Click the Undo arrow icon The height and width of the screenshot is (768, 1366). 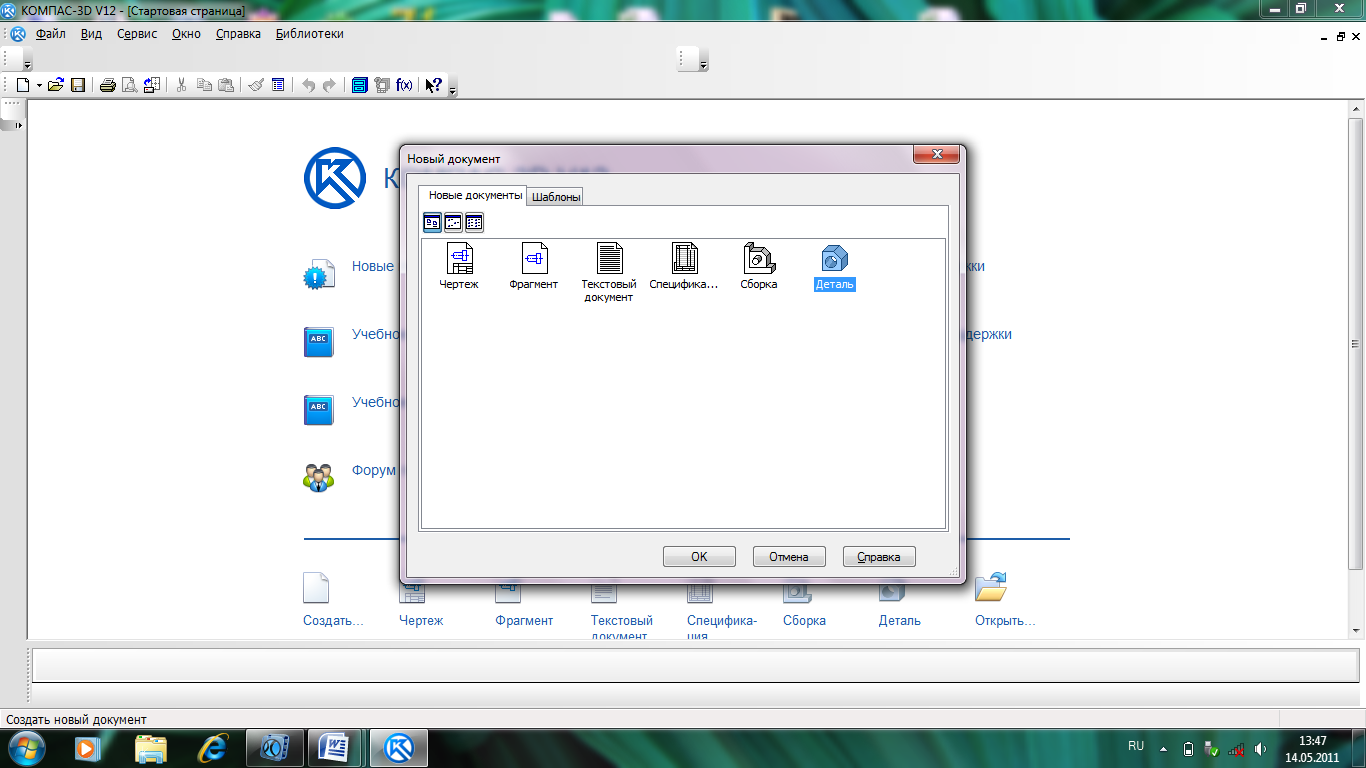(x=308, y=85)
